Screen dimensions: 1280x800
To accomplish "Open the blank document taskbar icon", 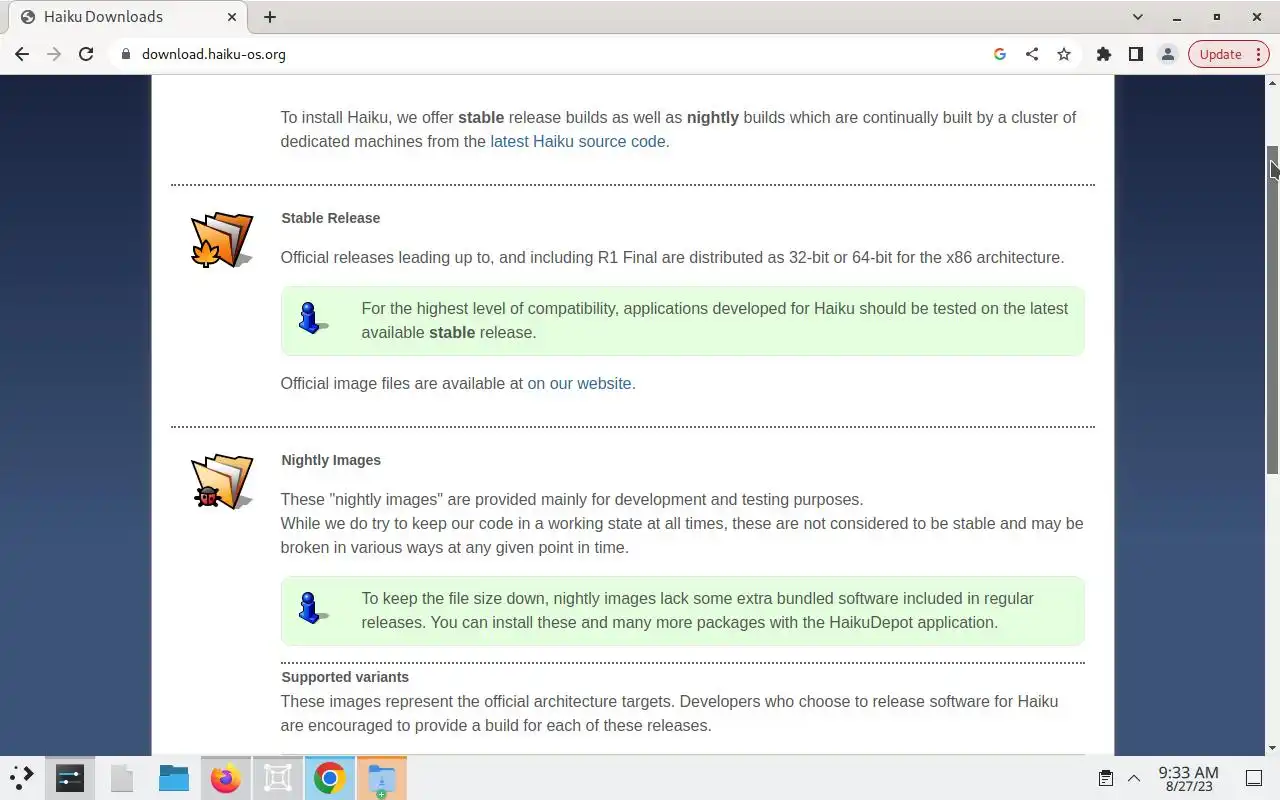I will 122,778.
